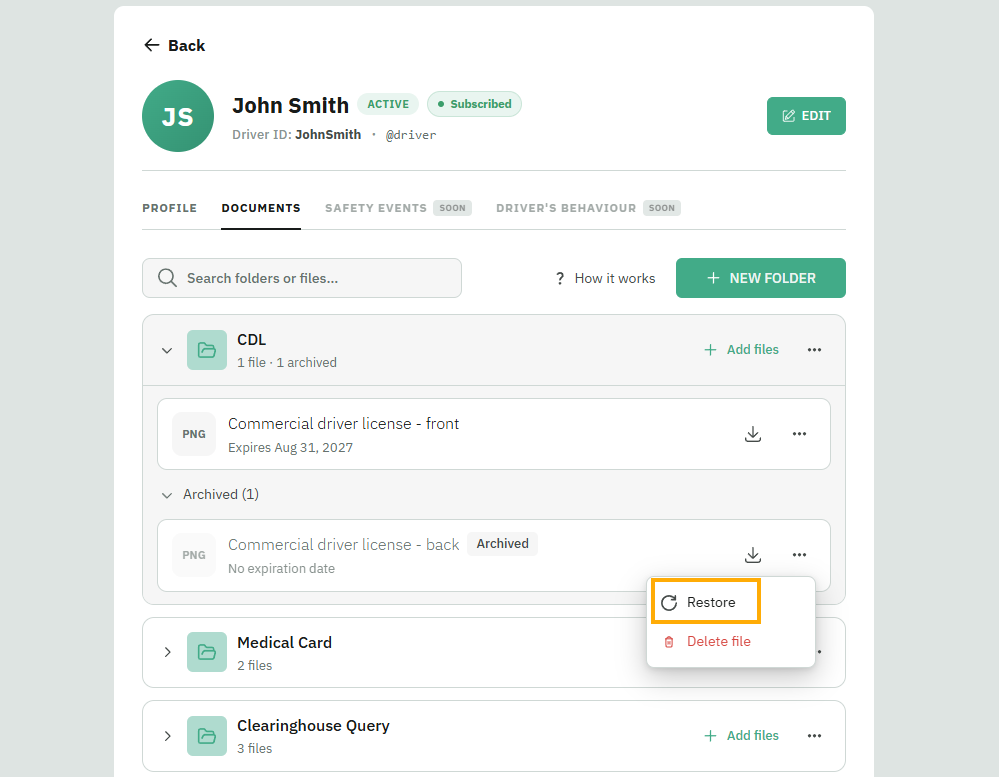999x777 pixels.
Task: Open more options for license front file
Action: (x=799, y=434)
